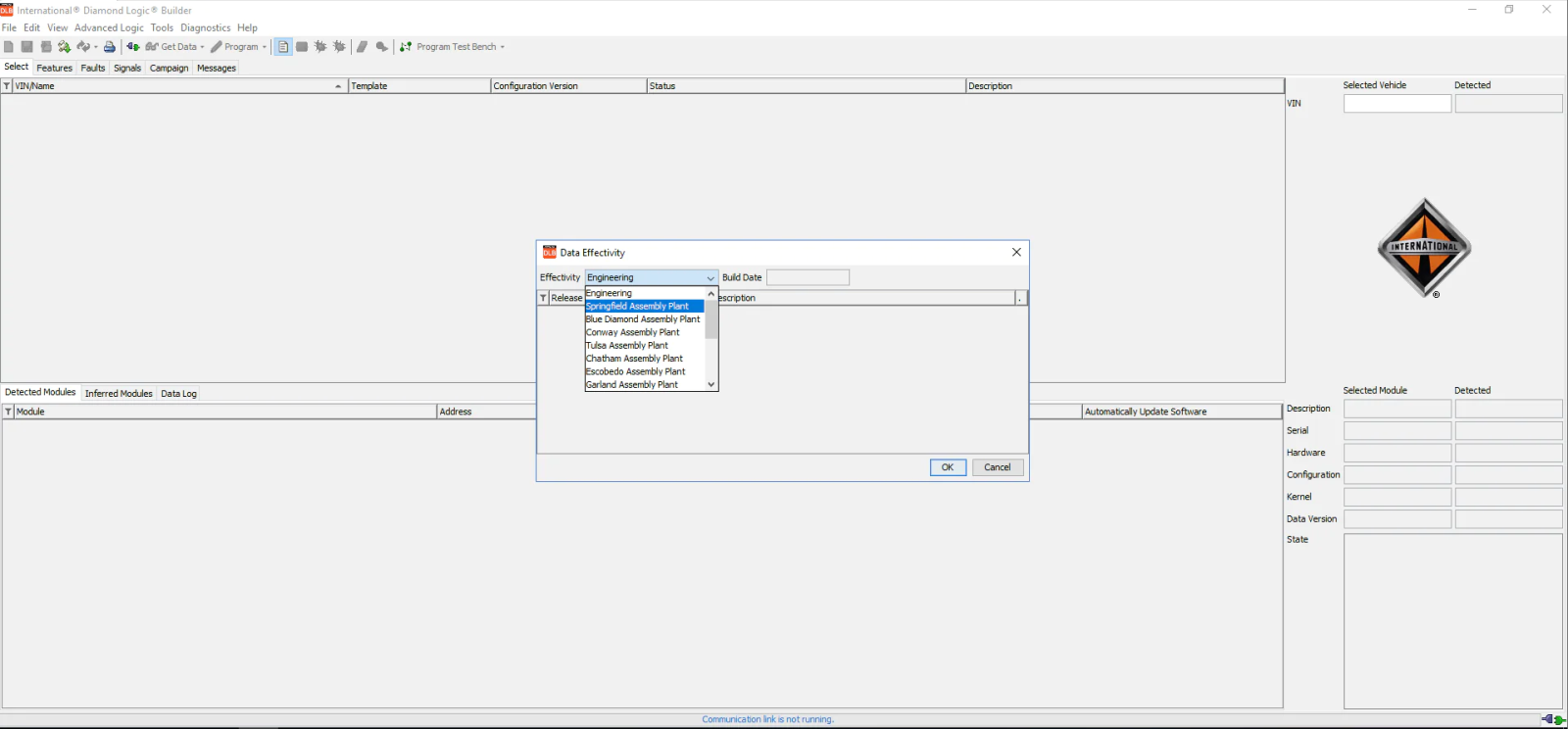1568x729 pixels.
Task: Switch to the Features tab
Action: click(55, 68)
